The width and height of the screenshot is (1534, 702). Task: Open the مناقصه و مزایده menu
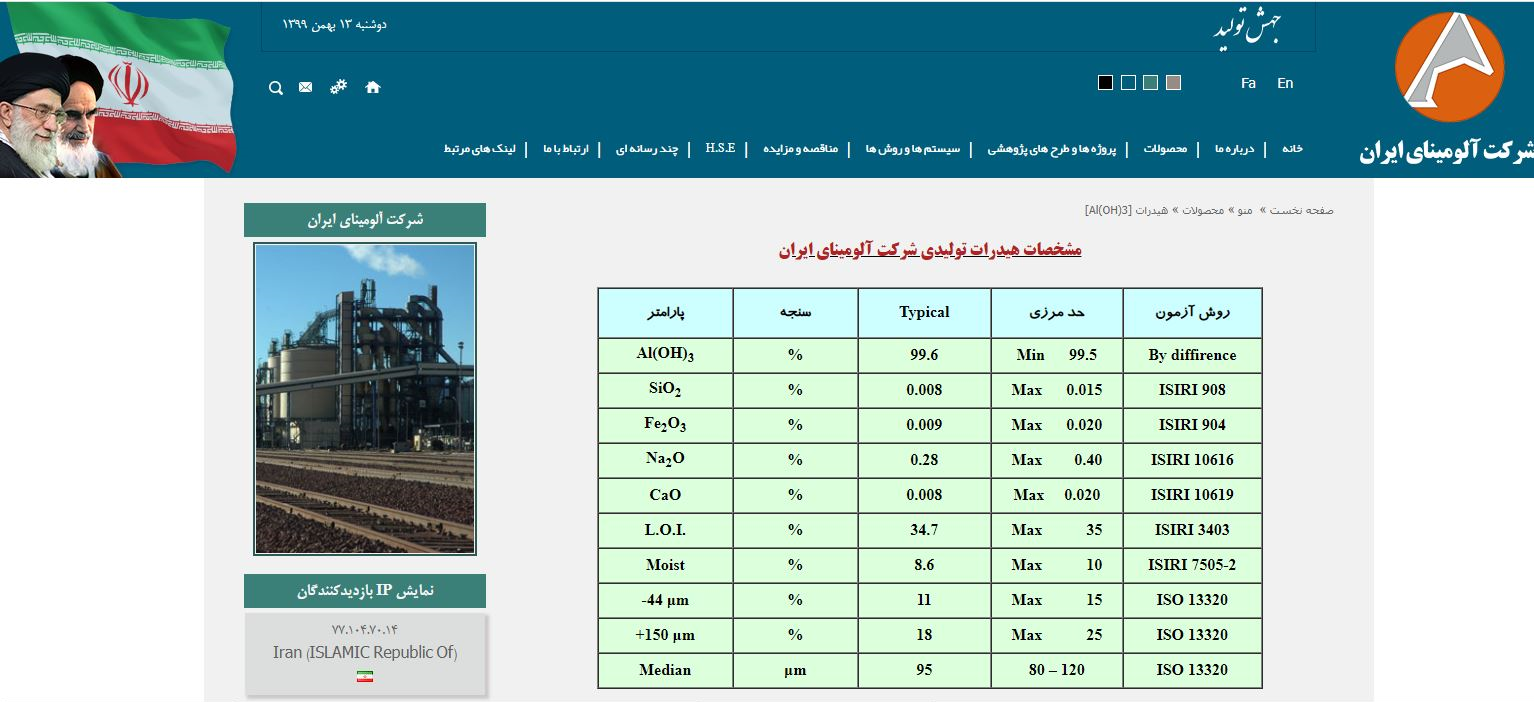801,149
